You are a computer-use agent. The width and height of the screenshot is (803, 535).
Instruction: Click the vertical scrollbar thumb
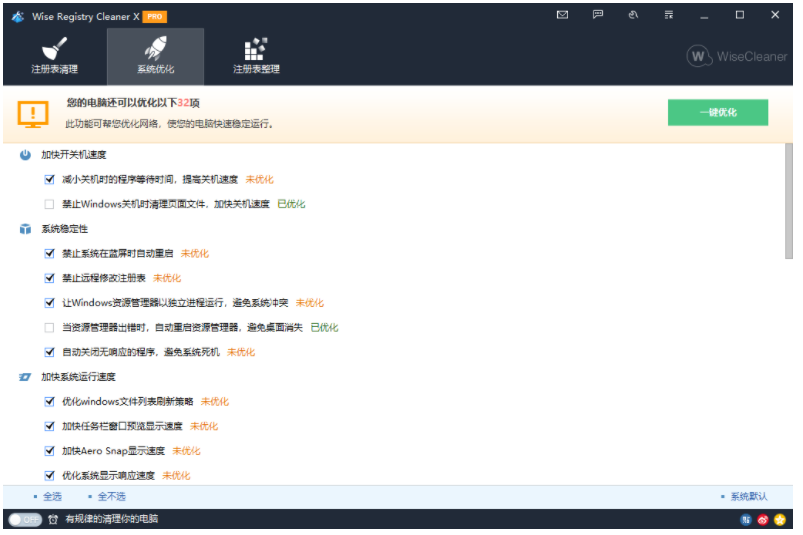tap(788, 201)
